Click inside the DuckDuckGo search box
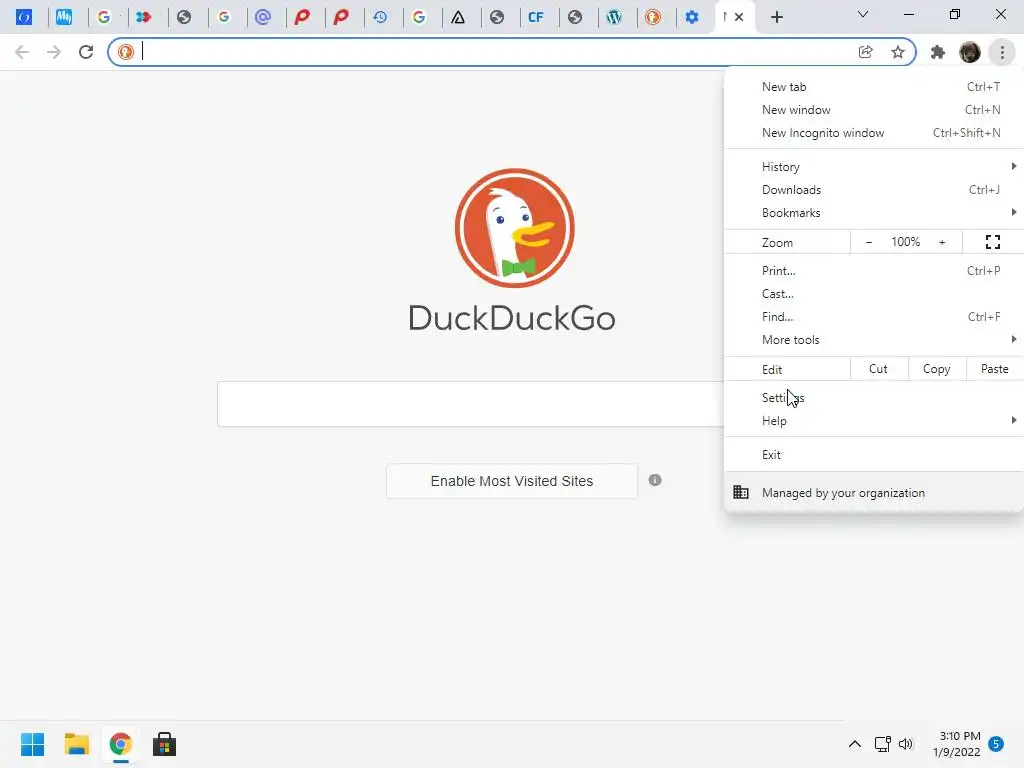The height and width of the screenshot is (768, 1024). [x=470, y=404]
